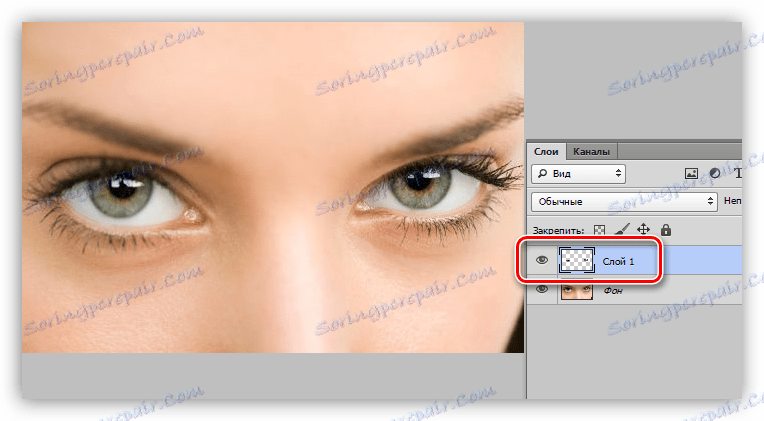Filter layers by pixel image icon
This screenshot has height=421, width=764.
point(691,173)
